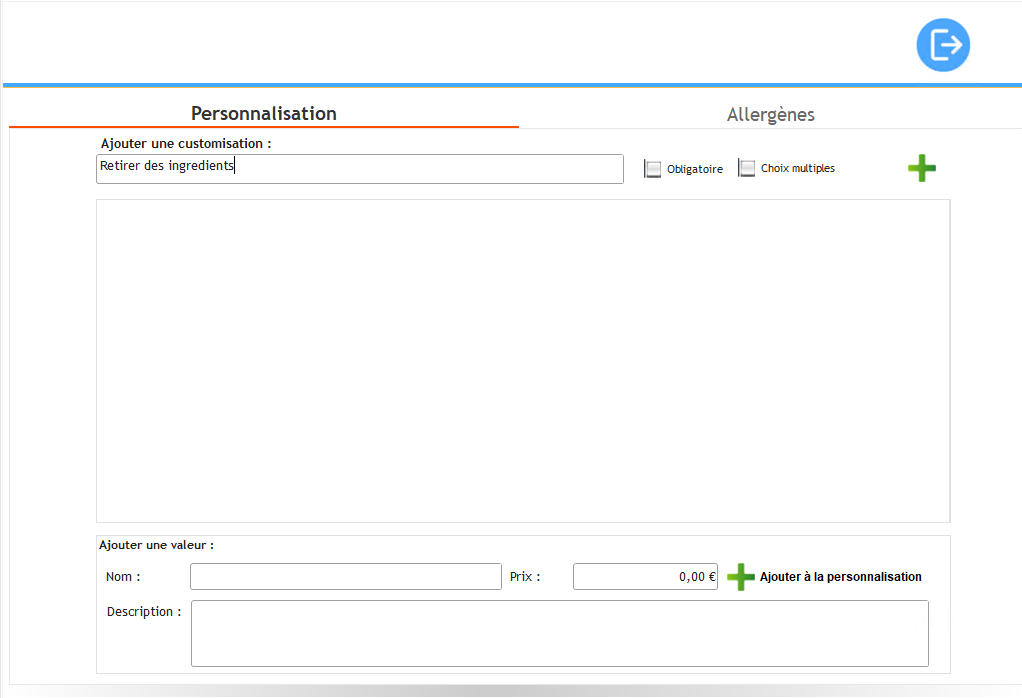Add customisation with the top green plus

point(921,168)
